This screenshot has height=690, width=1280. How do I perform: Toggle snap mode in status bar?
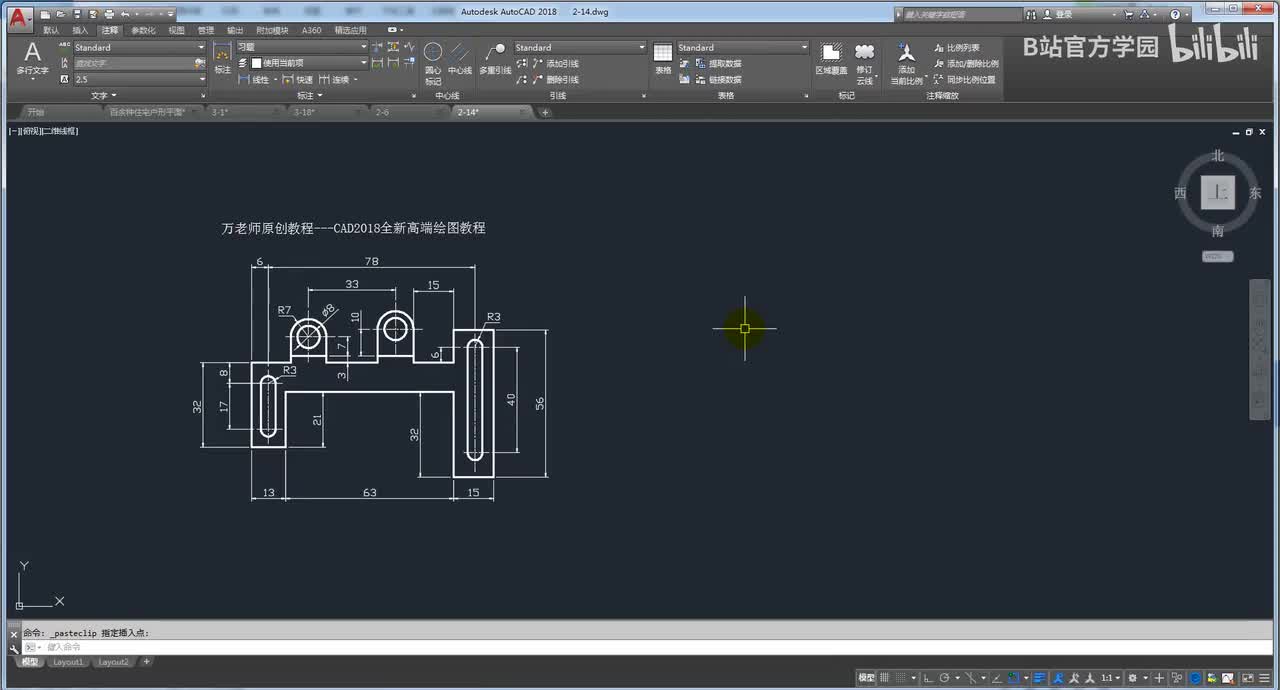click(x=901, y=677)
